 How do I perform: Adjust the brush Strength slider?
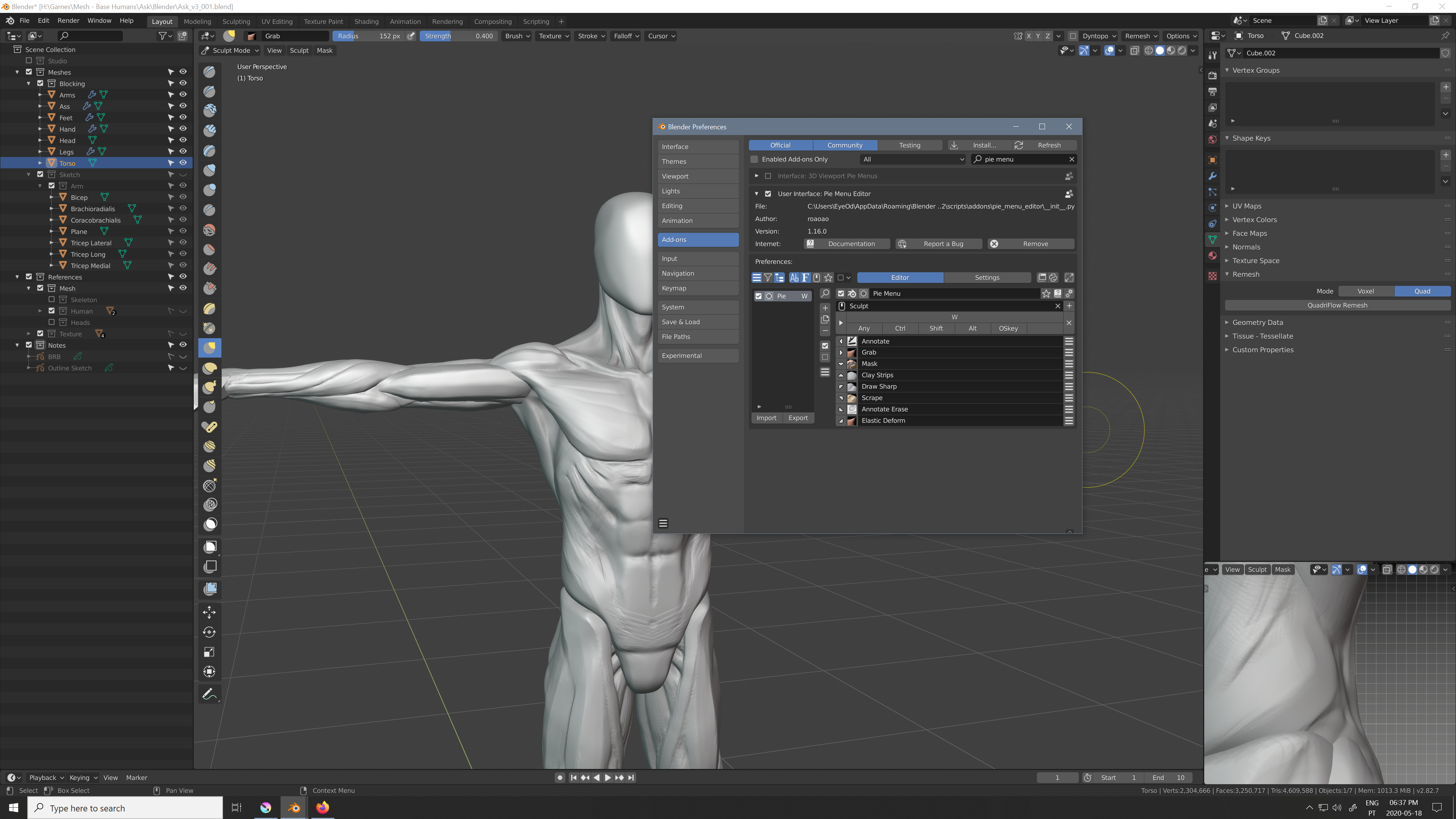click(458, 36)
